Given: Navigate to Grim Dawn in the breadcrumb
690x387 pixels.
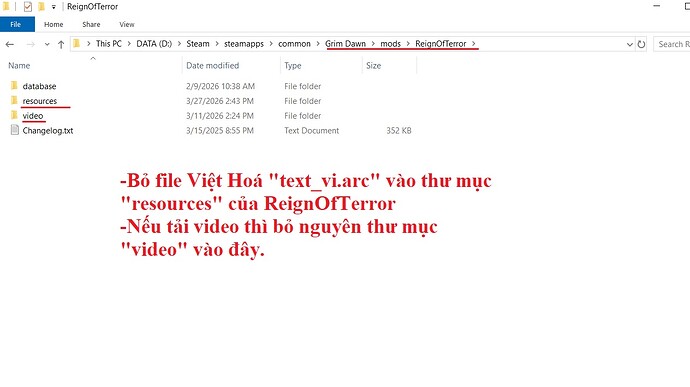Looking at the screenshot, I should [345, 44].
